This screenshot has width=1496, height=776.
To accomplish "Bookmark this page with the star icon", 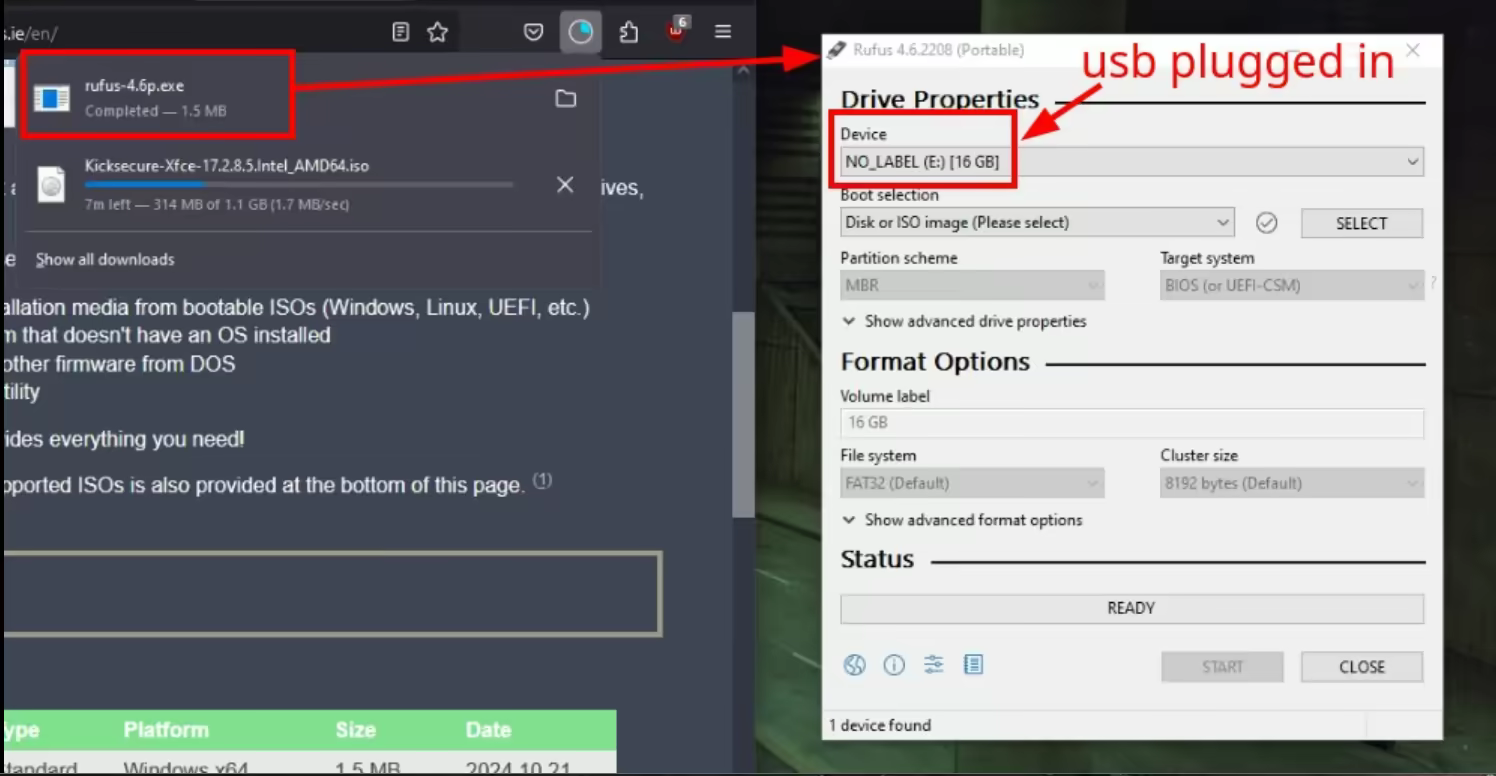I will click(x=437, y=32).
